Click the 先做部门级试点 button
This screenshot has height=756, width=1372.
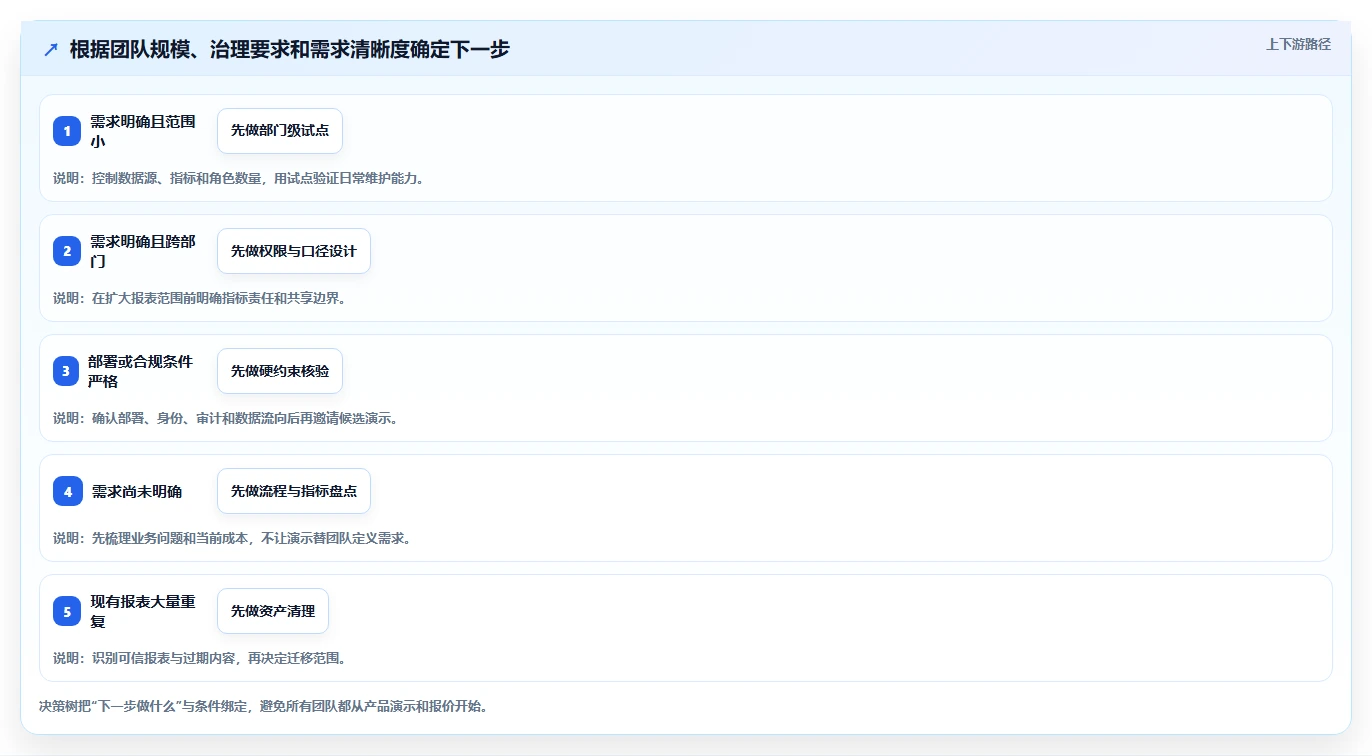pos(280,131)
